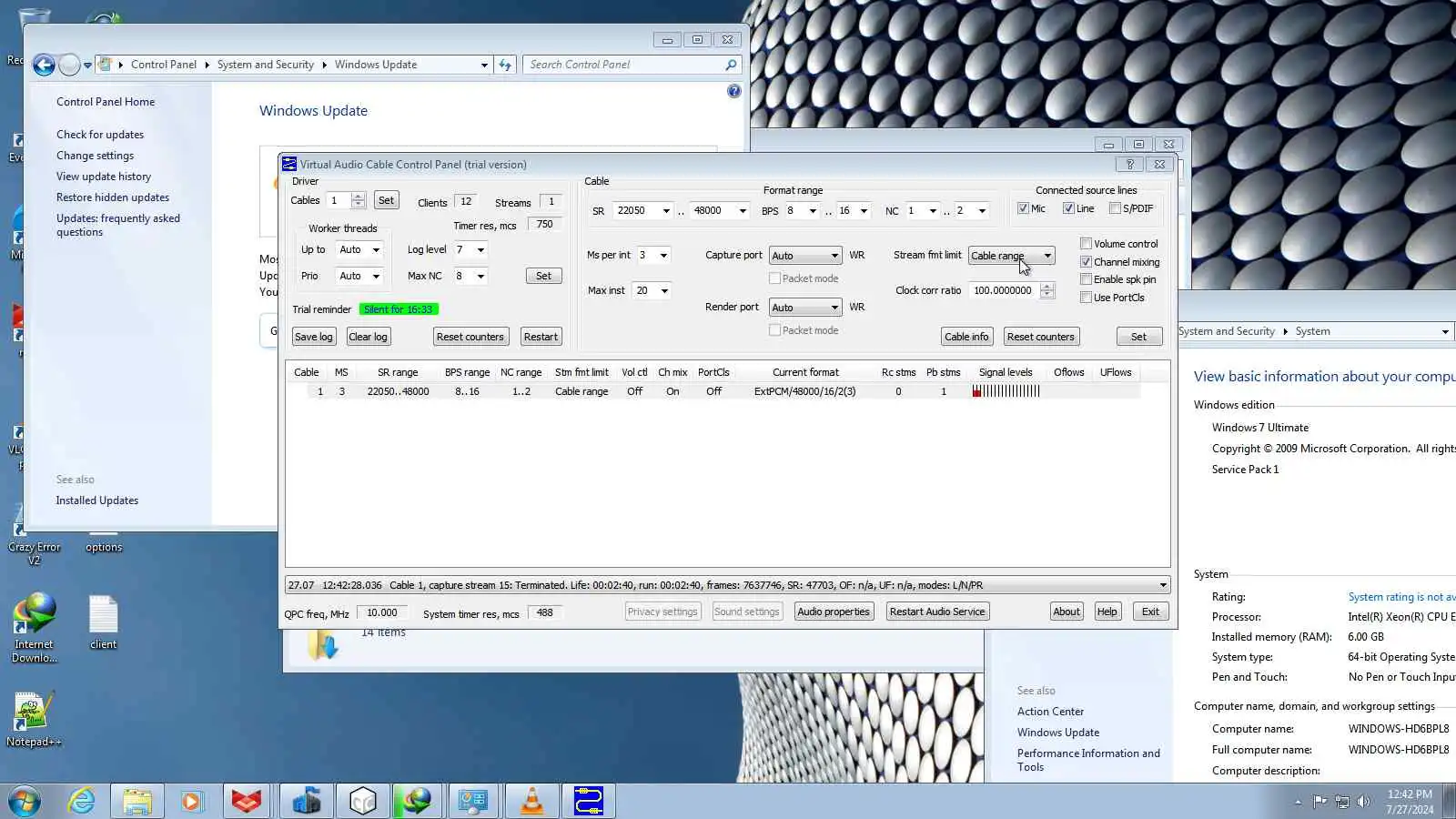Click the volume speaker icon in tray

click(x=1363, y=802)
